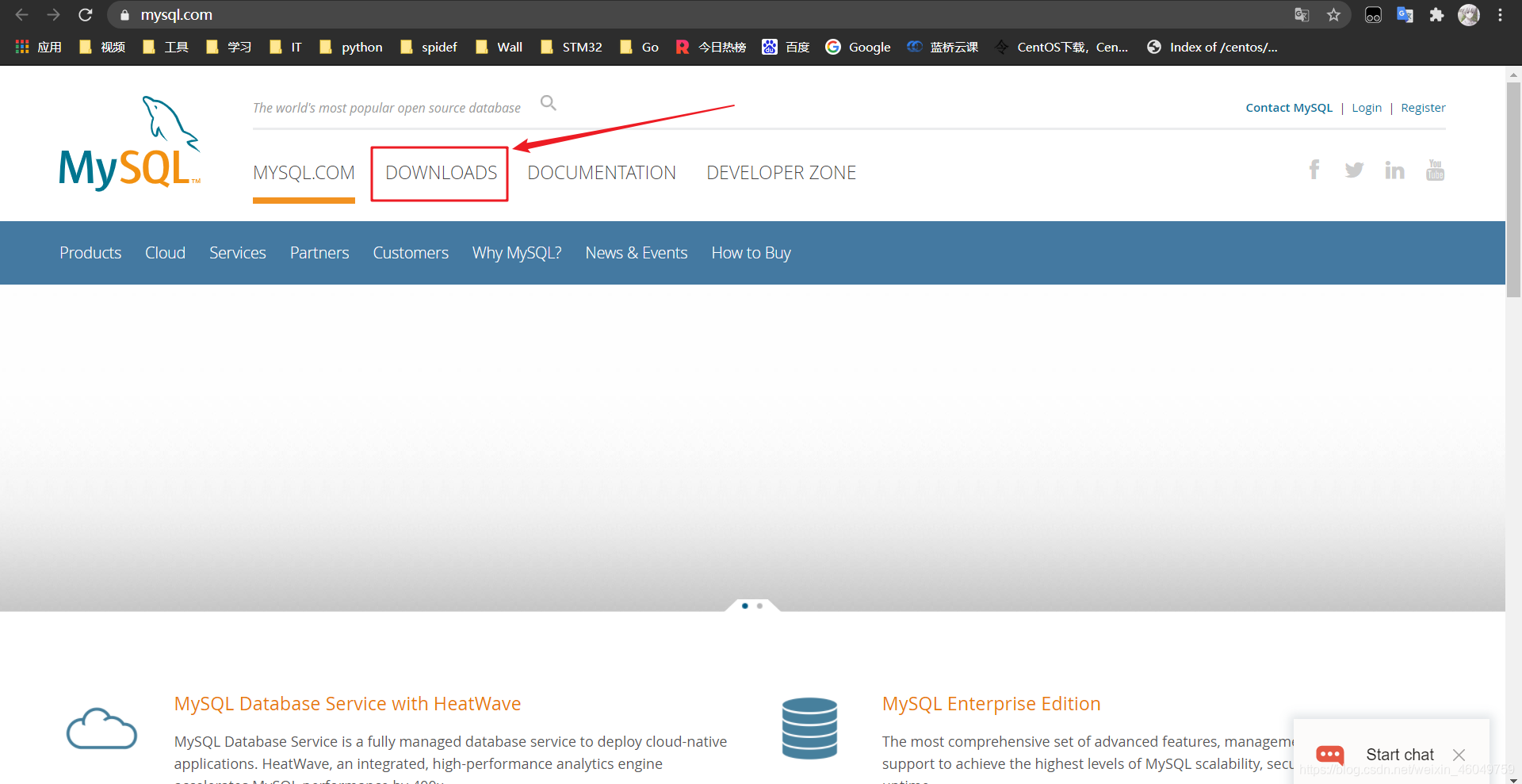Open the Cloud menu item
Viewport: 1522px width, 784px height.
tap(165, 253)
